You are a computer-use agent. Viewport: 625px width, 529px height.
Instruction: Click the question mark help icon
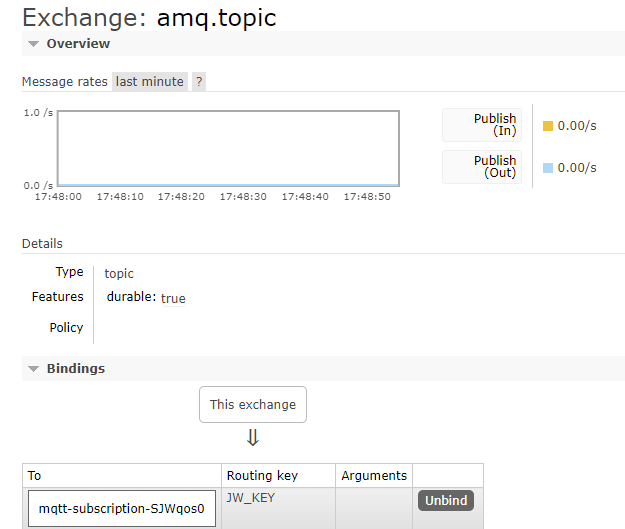199,82
